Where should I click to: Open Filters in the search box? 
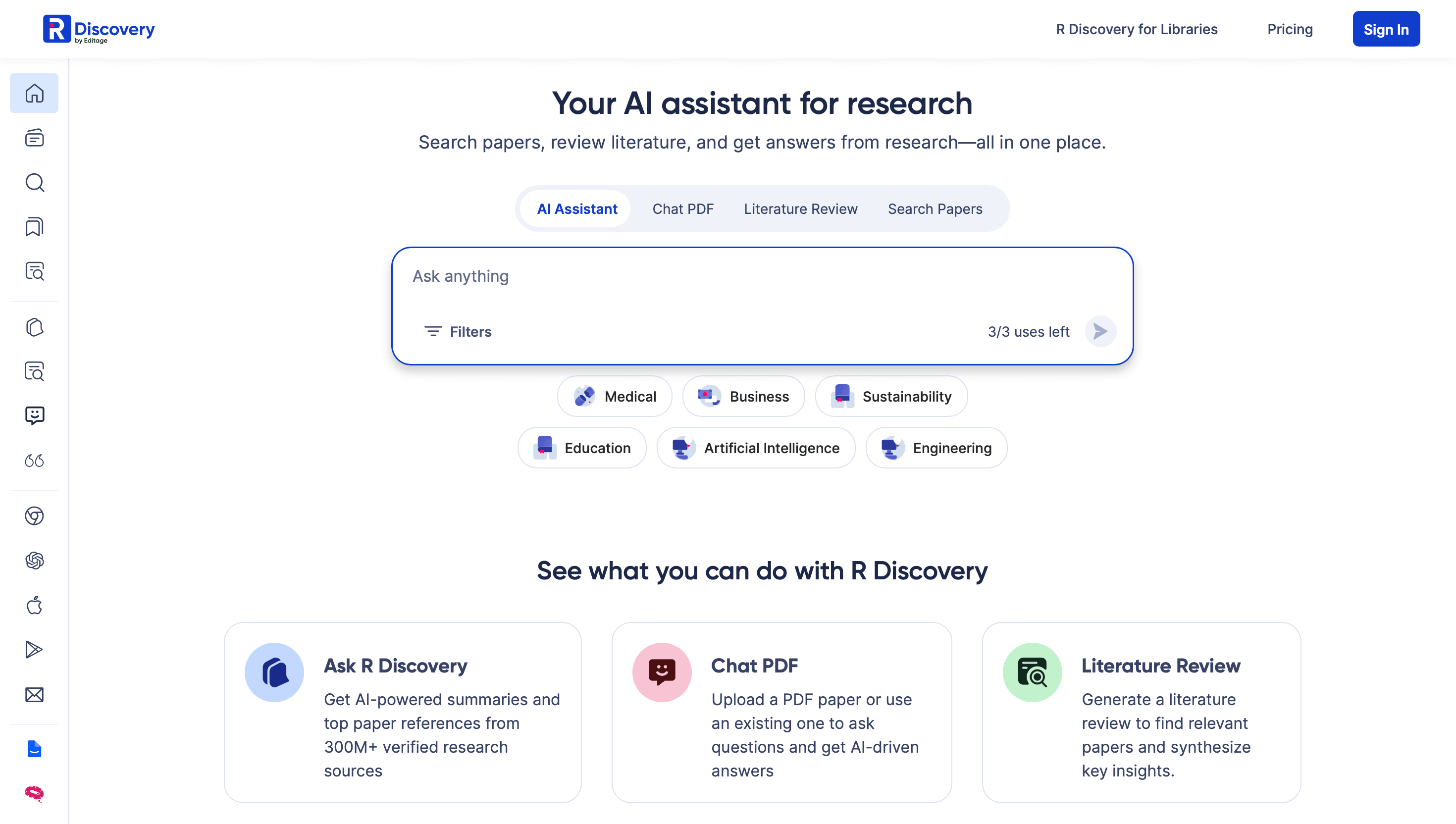(x=458, y=332)
